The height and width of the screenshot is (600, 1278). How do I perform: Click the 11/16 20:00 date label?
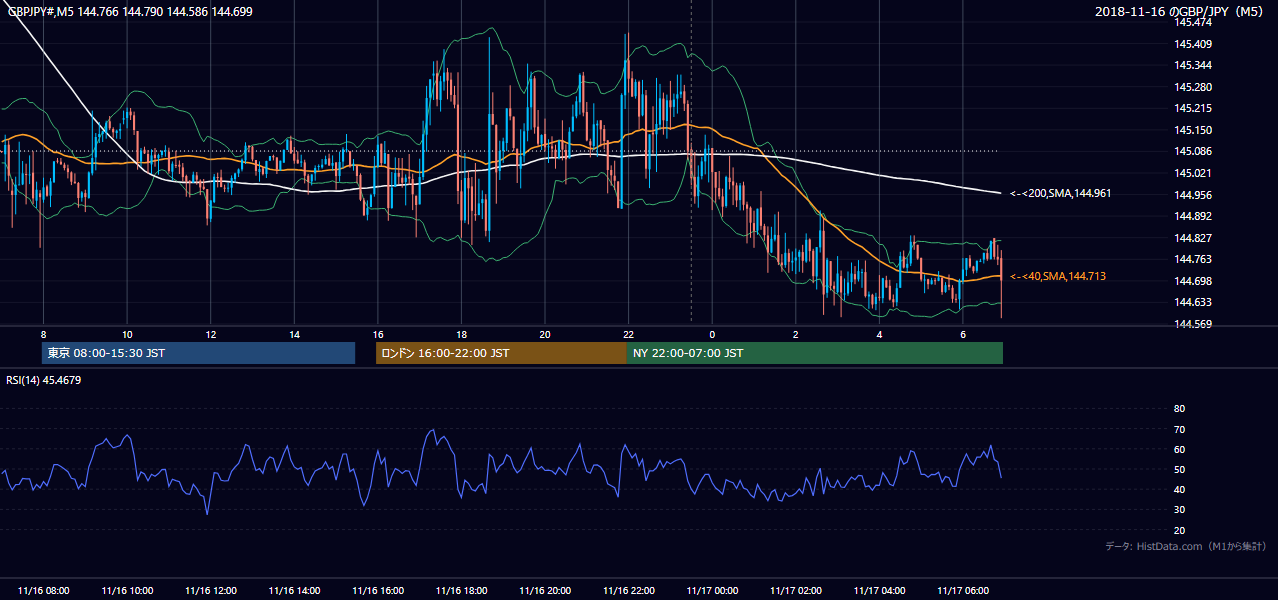point(544,591)
